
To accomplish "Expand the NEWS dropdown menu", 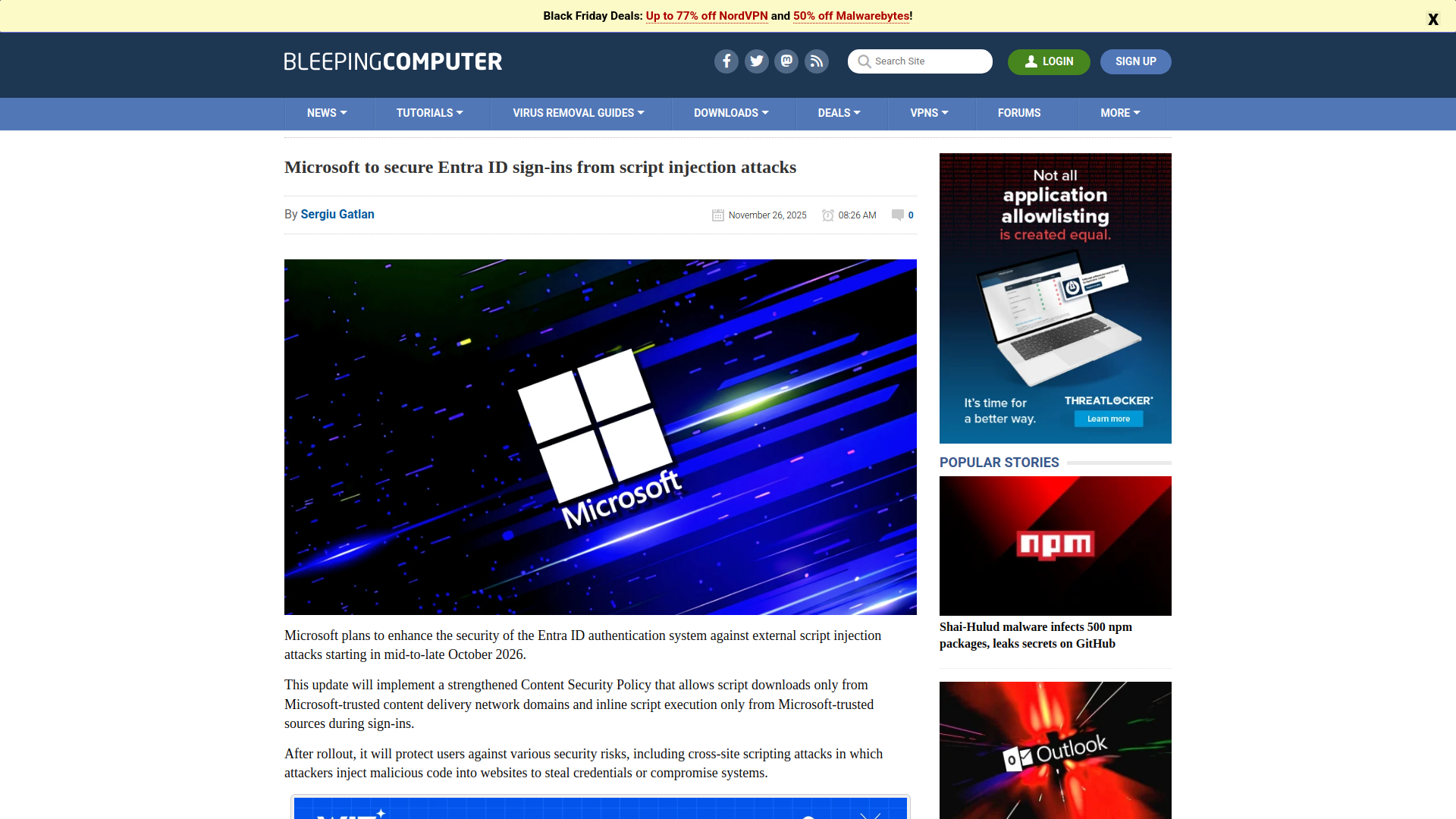I will click(326, 113).
